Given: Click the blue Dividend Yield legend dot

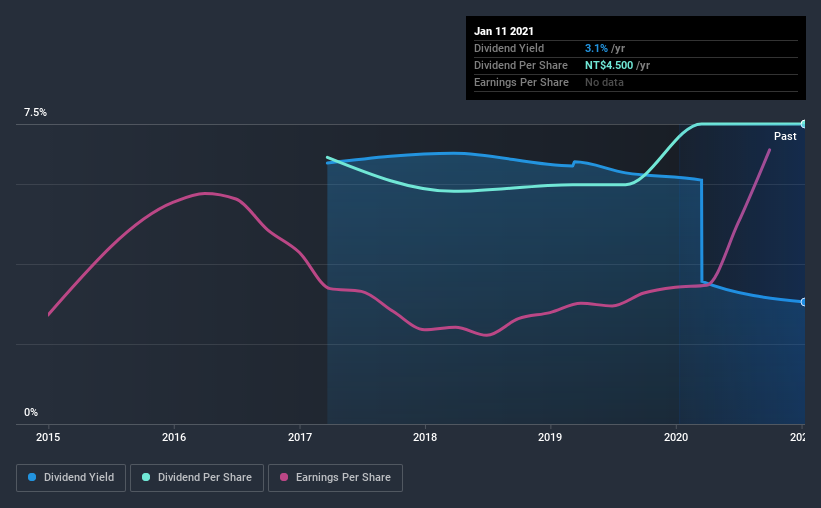Looking at the screenshot, I should coord(32,477).
